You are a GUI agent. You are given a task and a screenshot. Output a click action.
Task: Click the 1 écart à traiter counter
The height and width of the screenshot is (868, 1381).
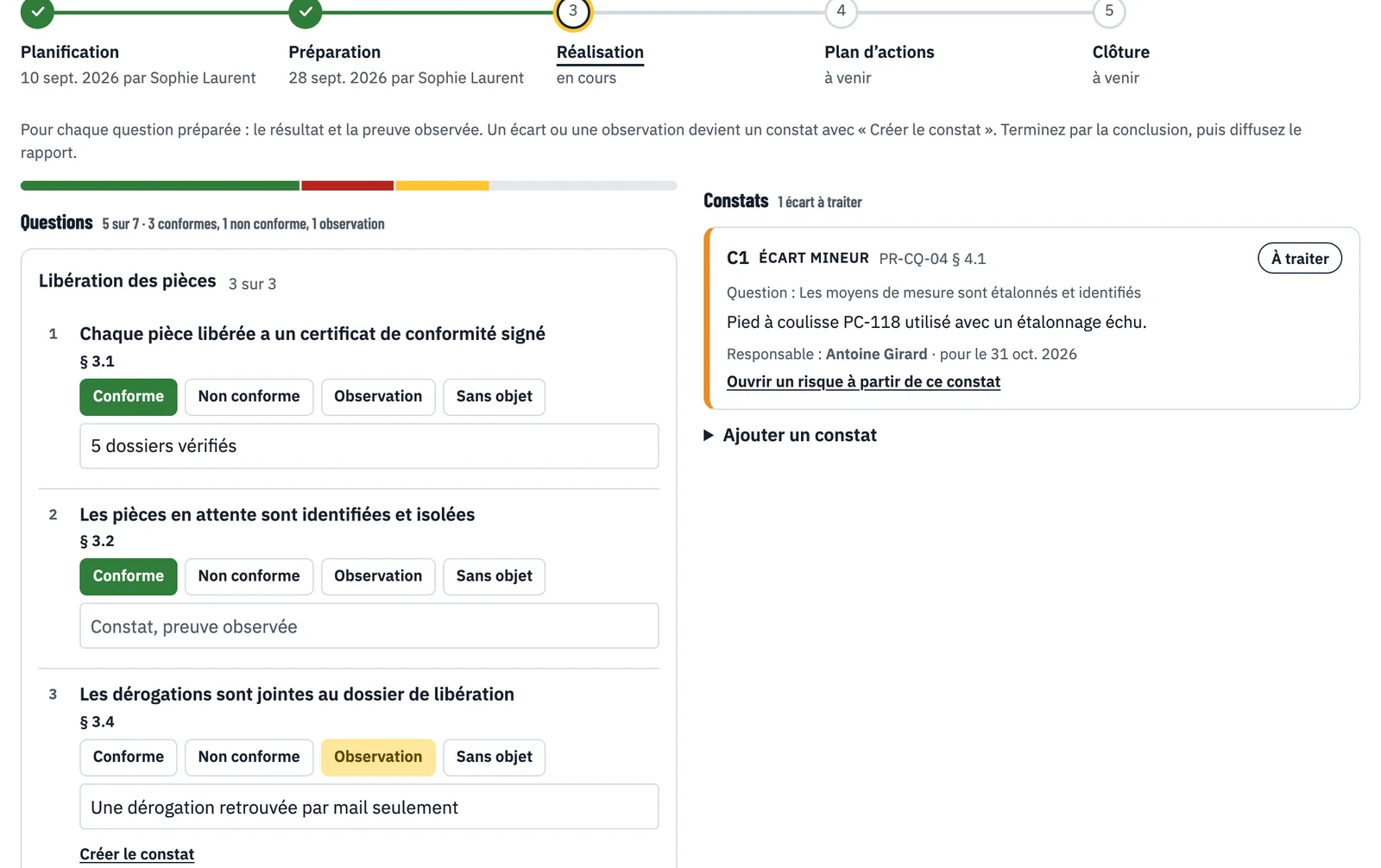pos(819,202)
